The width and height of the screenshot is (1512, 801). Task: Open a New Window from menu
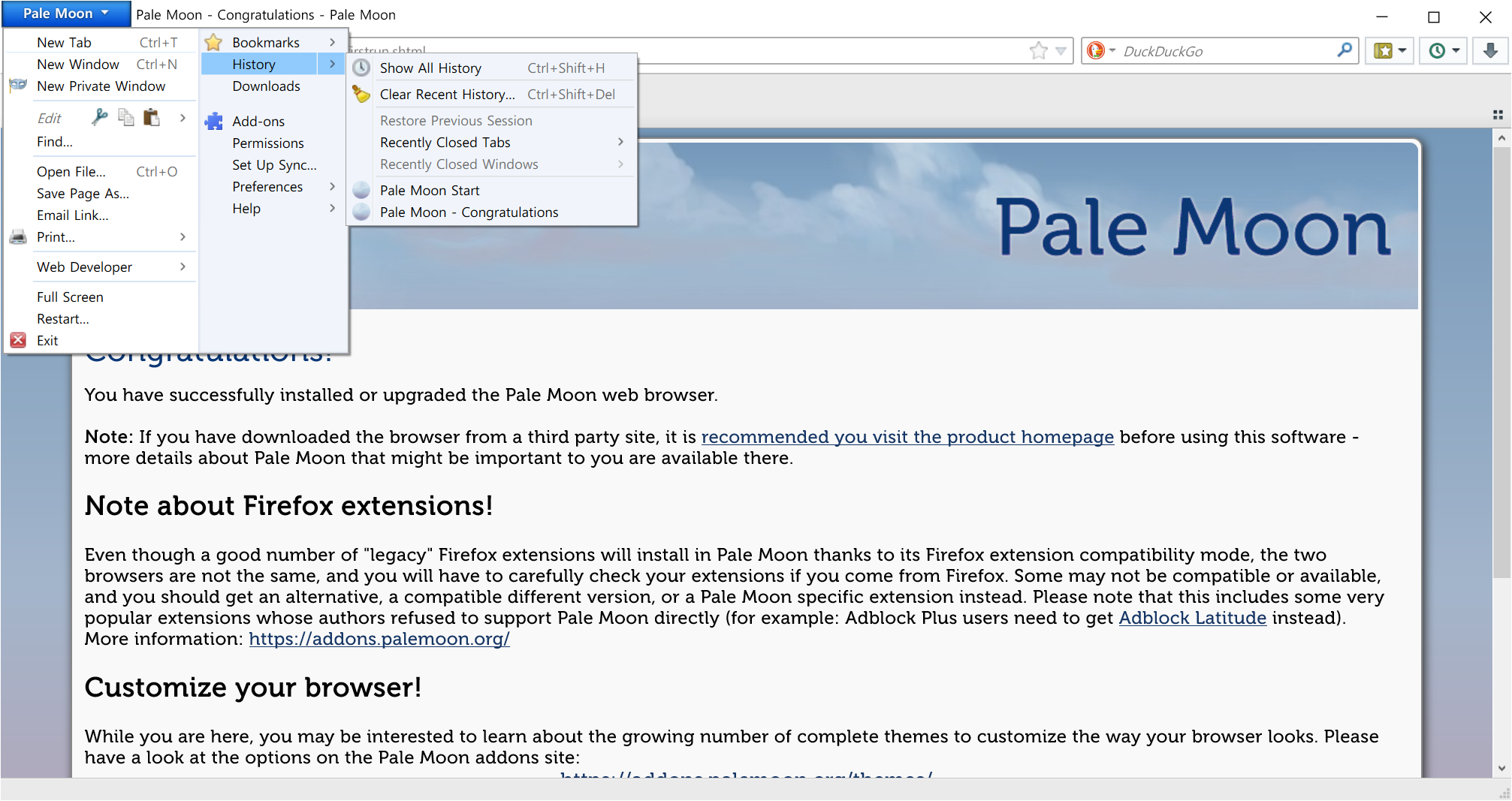(101, 65)
